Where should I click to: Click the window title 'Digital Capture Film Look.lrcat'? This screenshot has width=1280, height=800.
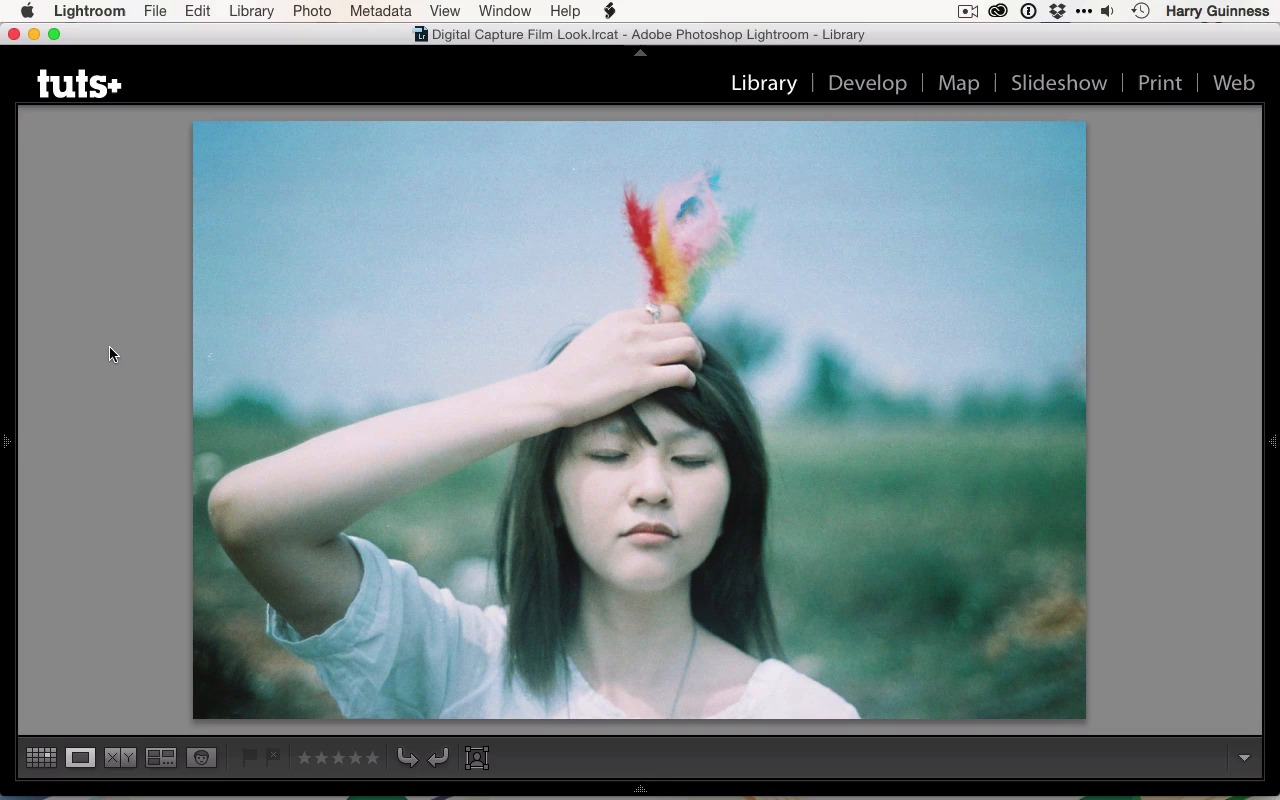[x=526, y=34]
